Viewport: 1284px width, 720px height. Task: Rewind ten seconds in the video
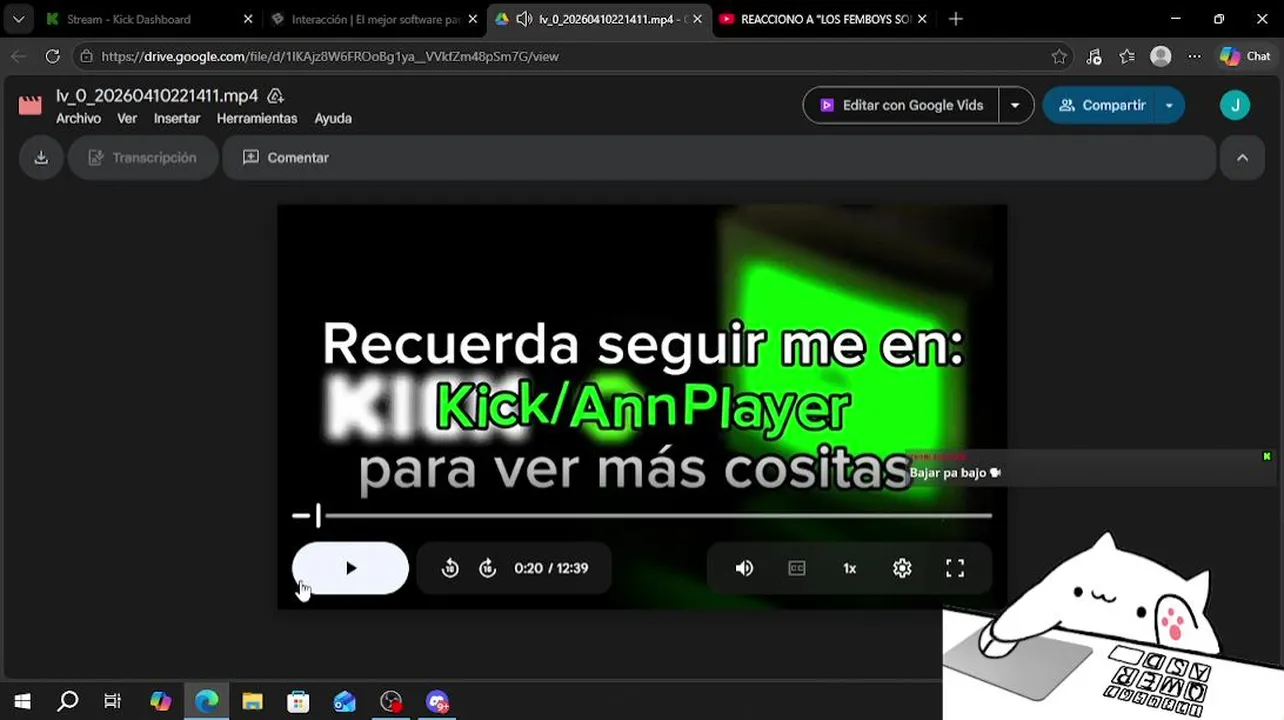tap(450, 568)
